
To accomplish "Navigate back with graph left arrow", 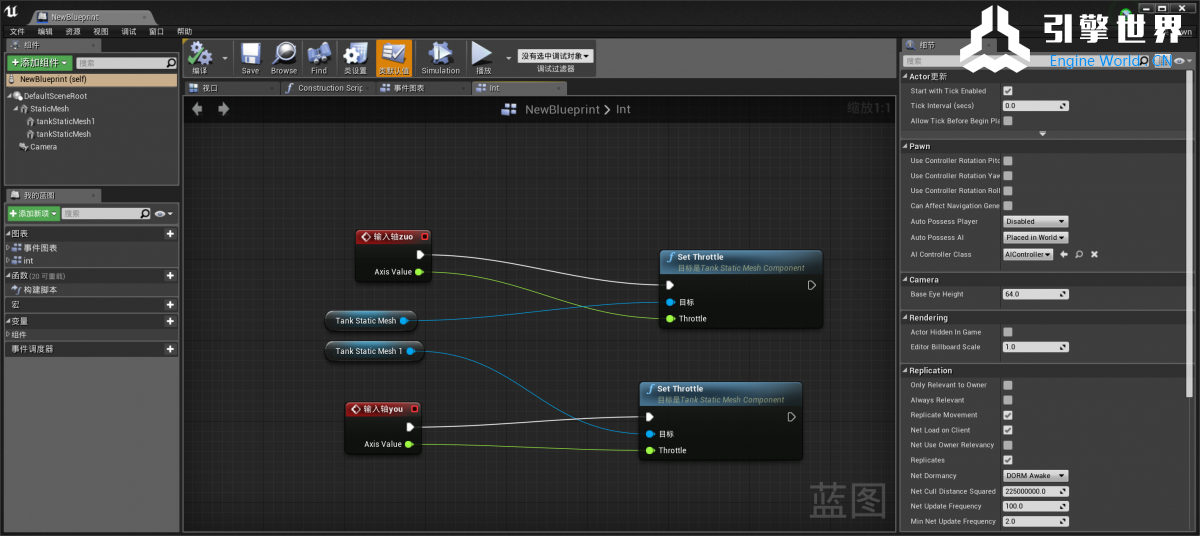I will [197, 109].
